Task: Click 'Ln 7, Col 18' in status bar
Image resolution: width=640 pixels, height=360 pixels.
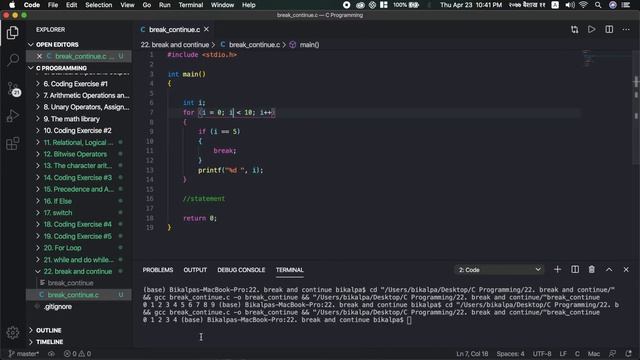Action: click(472, 354)
